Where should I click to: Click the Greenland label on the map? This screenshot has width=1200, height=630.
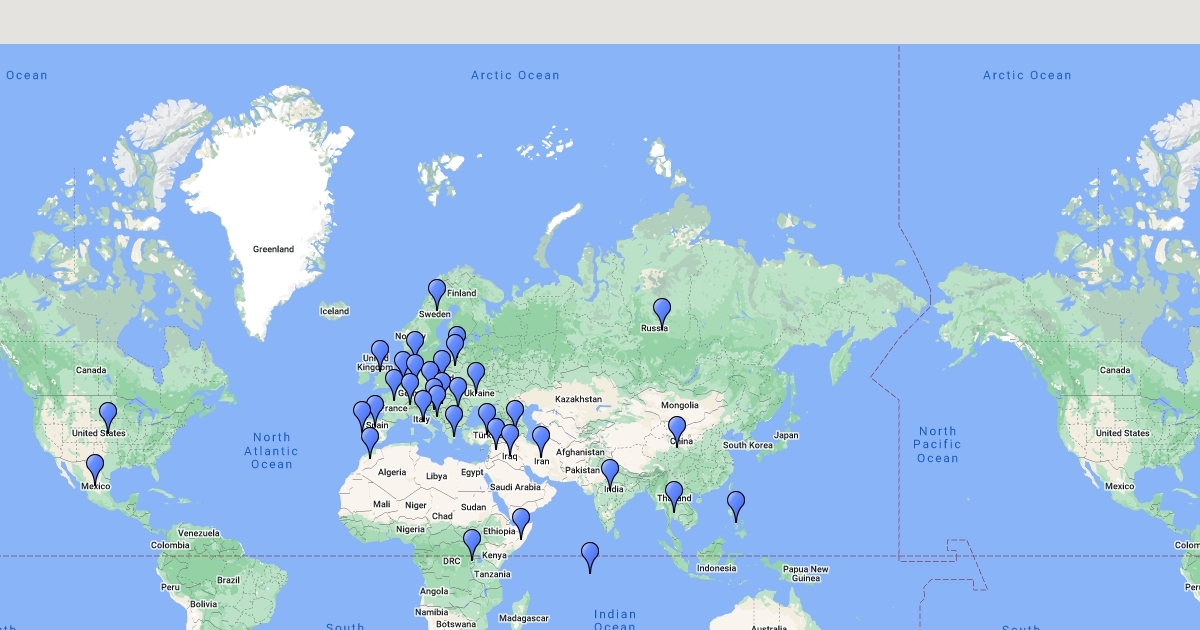point(273,249)
